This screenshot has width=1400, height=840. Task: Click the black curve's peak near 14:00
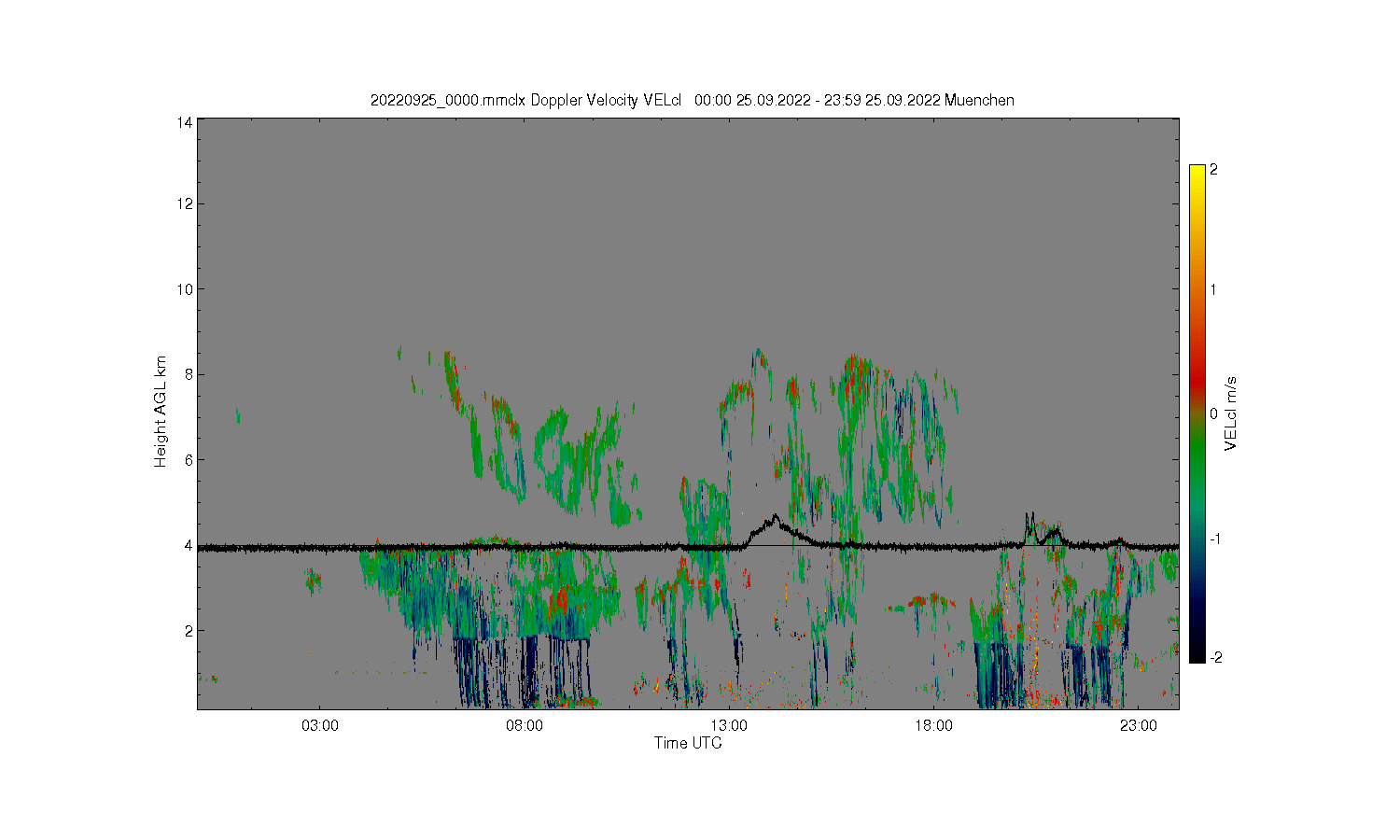point(775,515)
